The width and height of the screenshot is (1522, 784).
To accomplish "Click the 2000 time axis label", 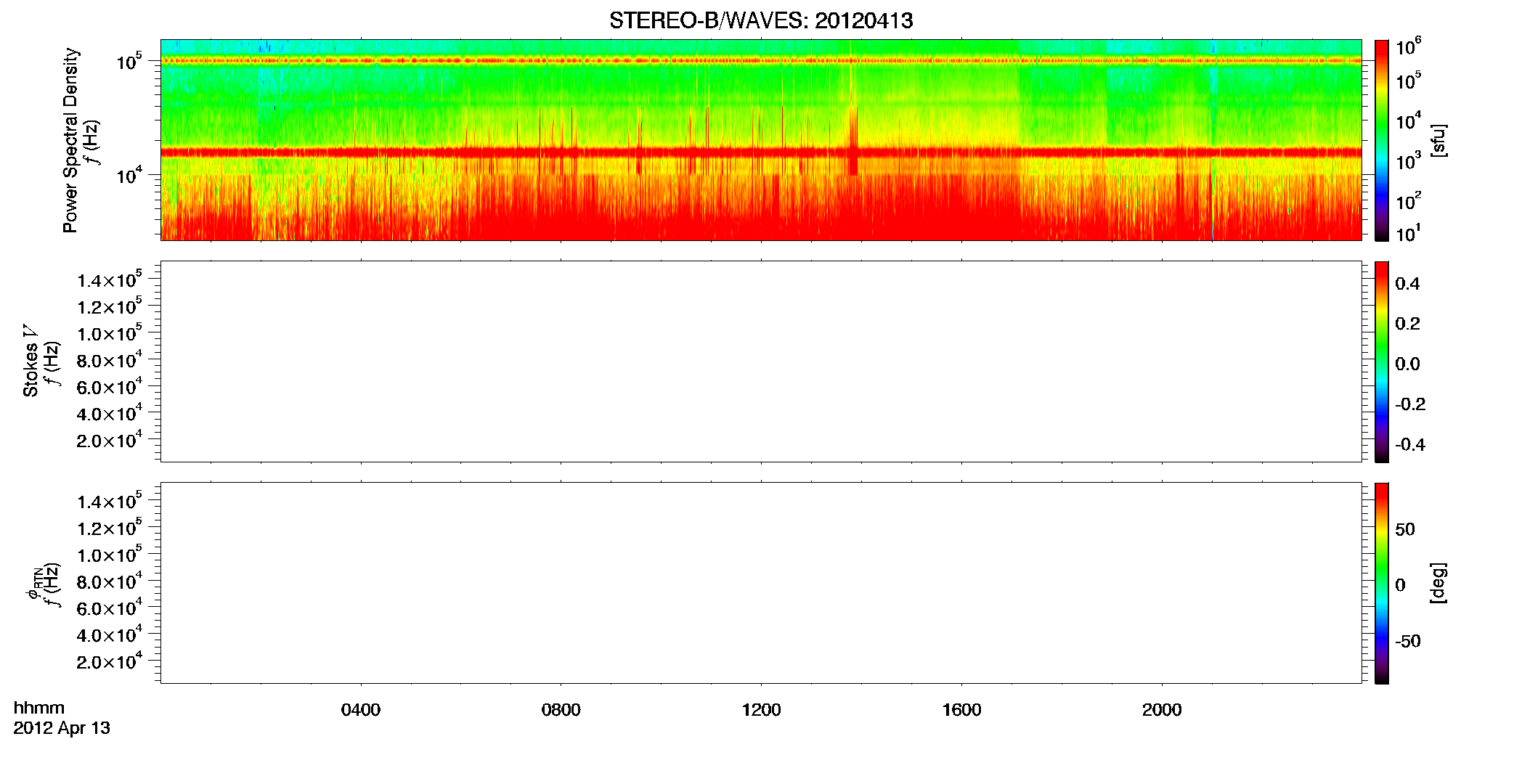I will click(1162, 710).
